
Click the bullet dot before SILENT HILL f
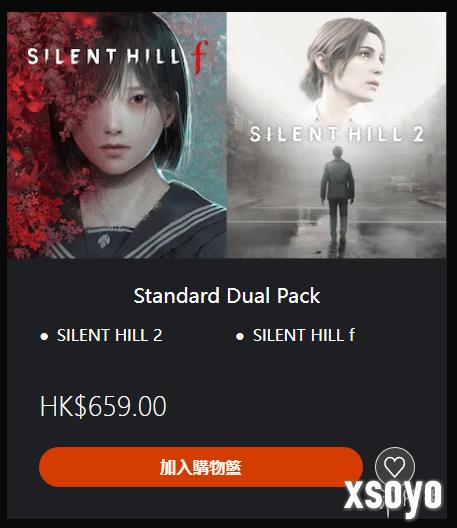click(240, 336)
